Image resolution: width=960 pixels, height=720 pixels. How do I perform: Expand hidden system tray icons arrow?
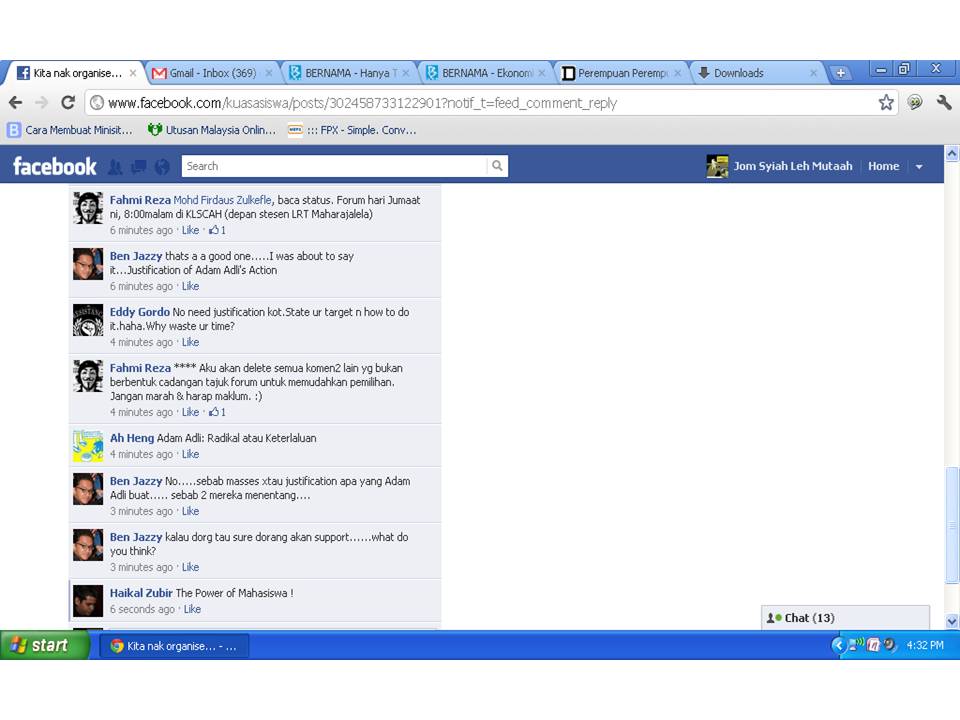(x=838, y=645)
